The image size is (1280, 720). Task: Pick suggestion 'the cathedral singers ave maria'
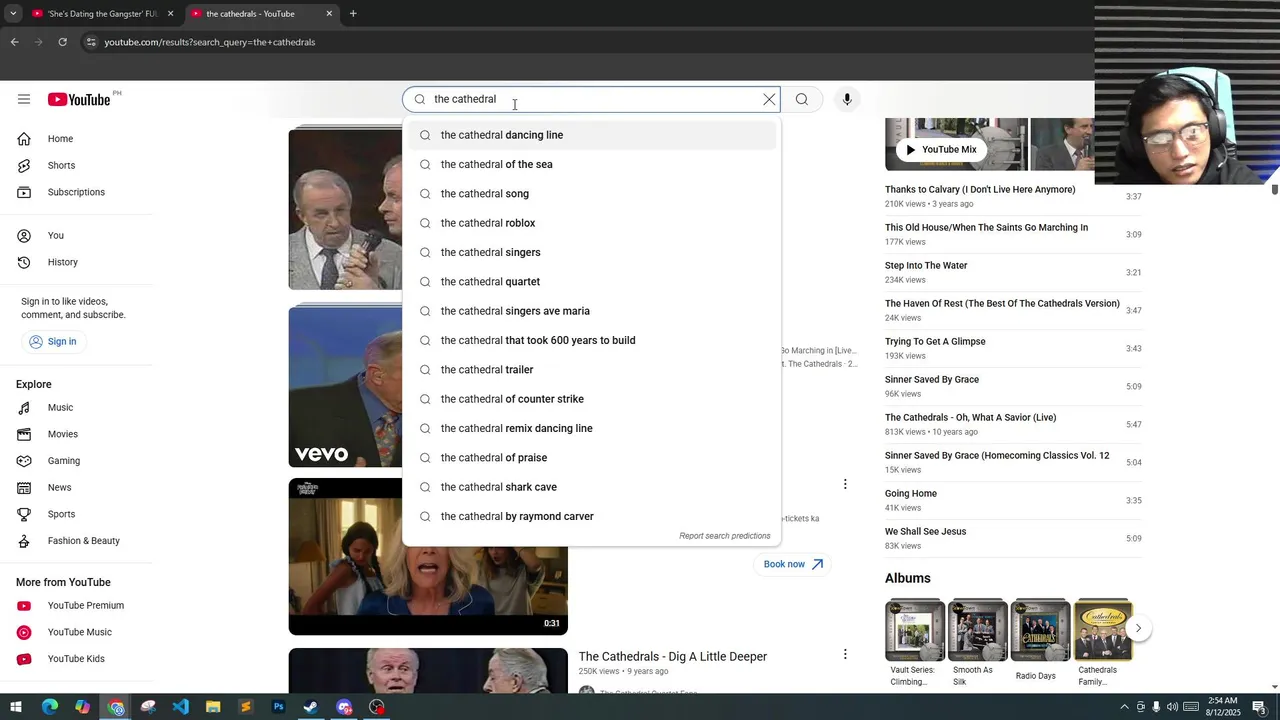[591, 311]
